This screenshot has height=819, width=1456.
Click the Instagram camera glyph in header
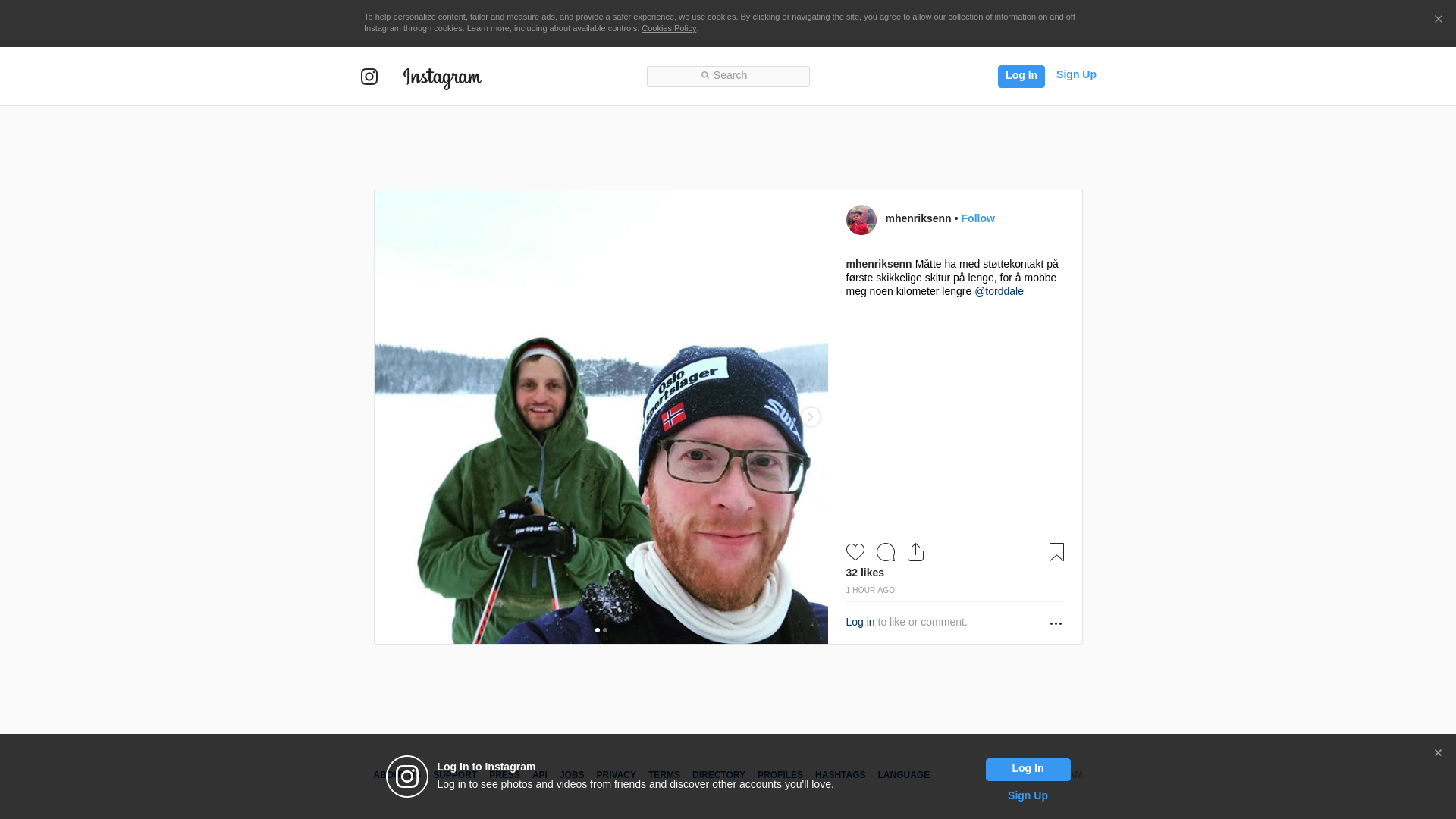369,77
